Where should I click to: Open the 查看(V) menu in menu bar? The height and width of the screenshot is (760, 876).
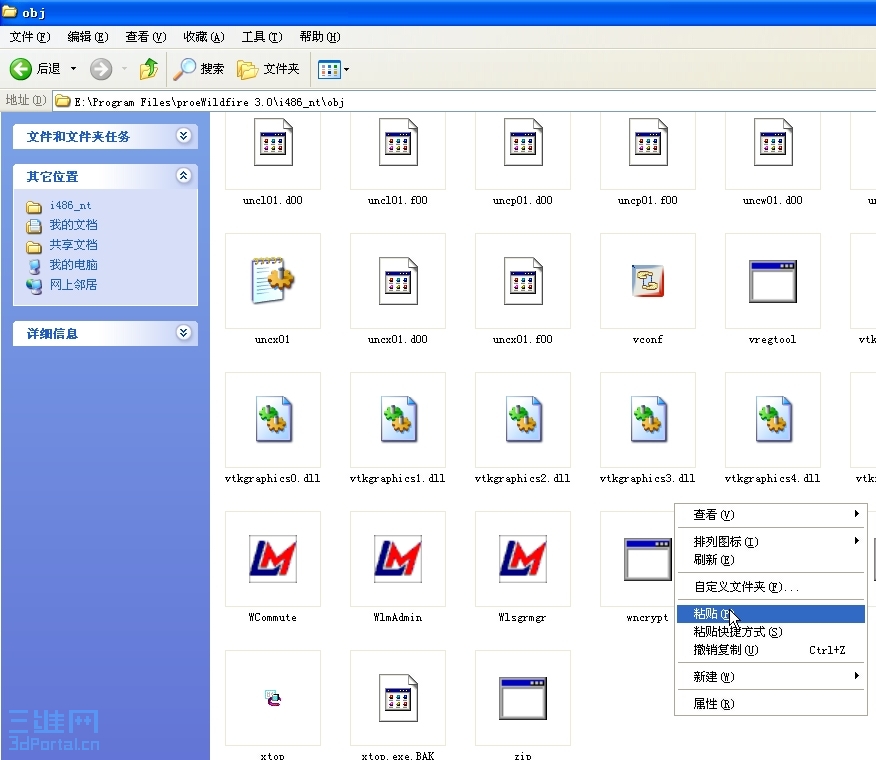146,37
